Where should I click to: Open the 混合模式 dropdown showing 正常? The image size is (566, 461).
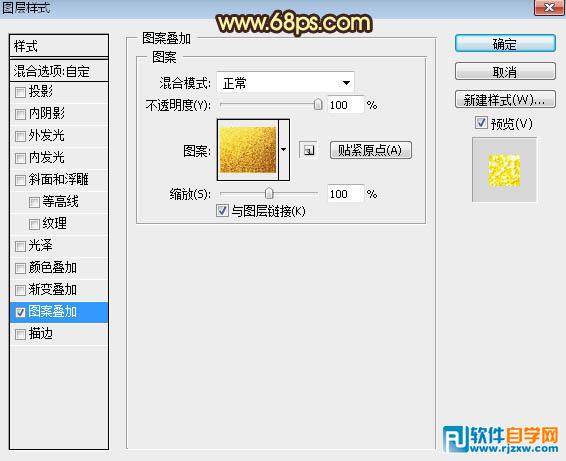285,83
